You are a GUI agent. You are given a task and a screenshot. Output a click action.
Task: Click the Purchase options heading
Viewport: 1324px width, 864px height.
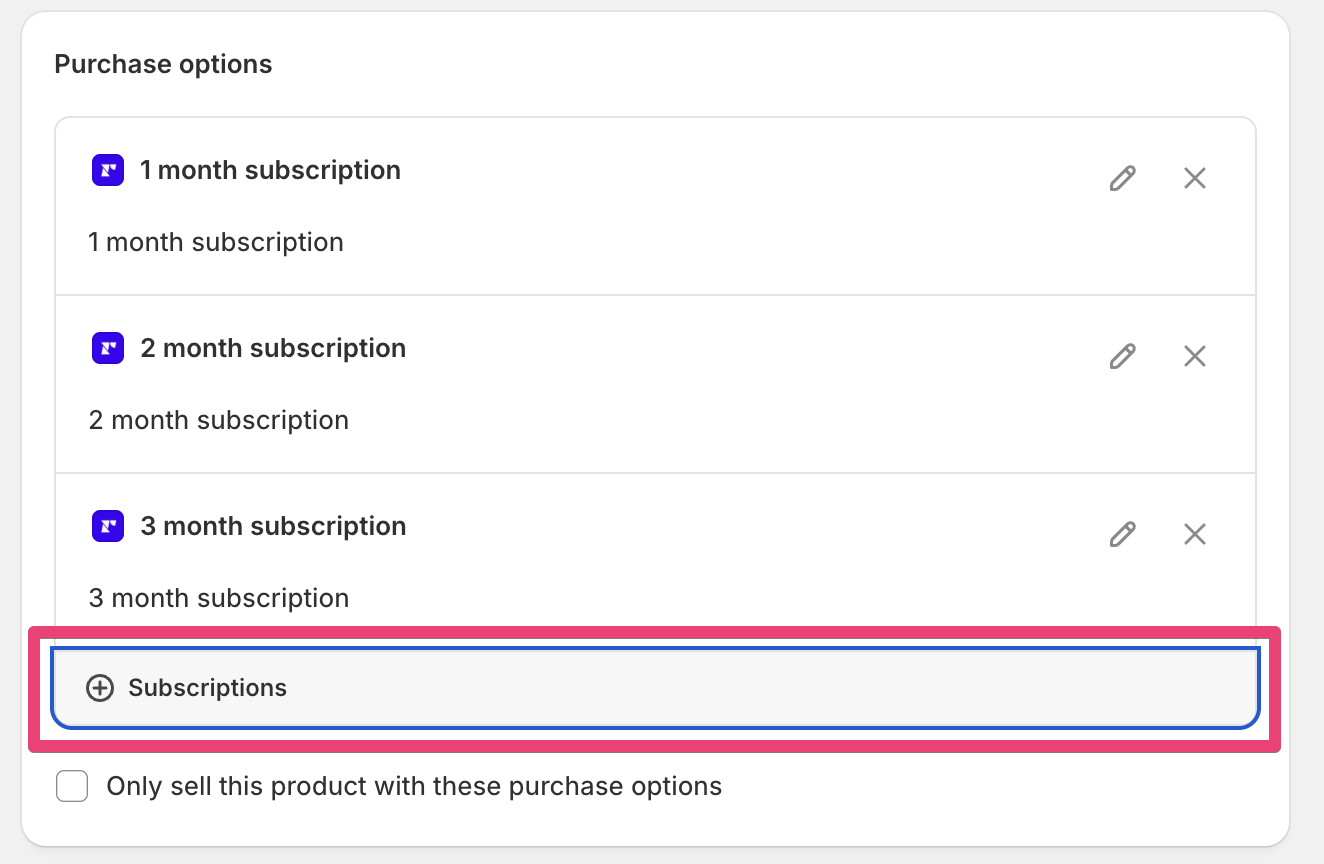(x=163, y=64)
